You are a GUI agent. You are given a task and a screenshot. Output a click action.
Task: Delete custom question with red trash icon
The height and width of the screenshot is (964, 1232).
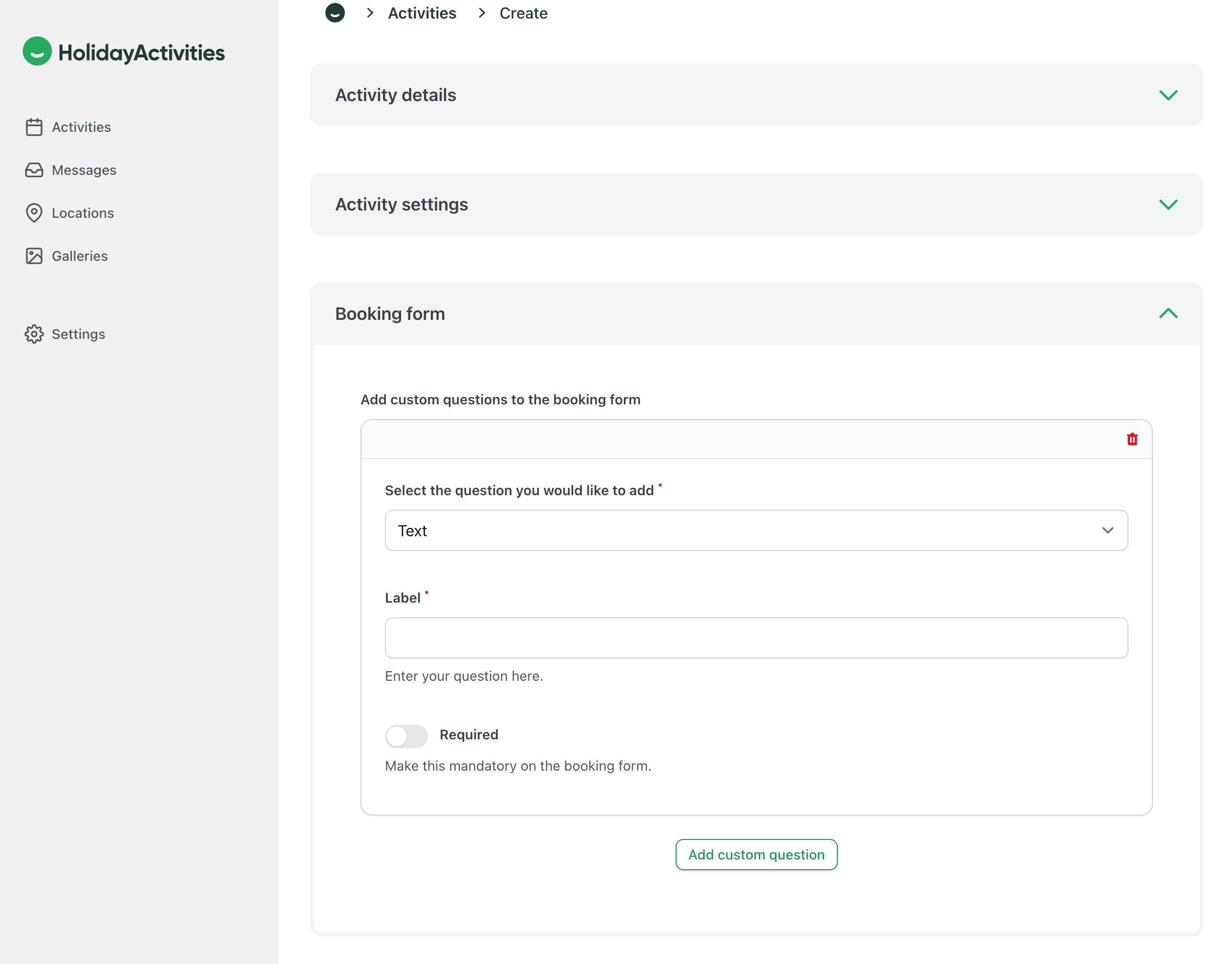click(1131, 439)
